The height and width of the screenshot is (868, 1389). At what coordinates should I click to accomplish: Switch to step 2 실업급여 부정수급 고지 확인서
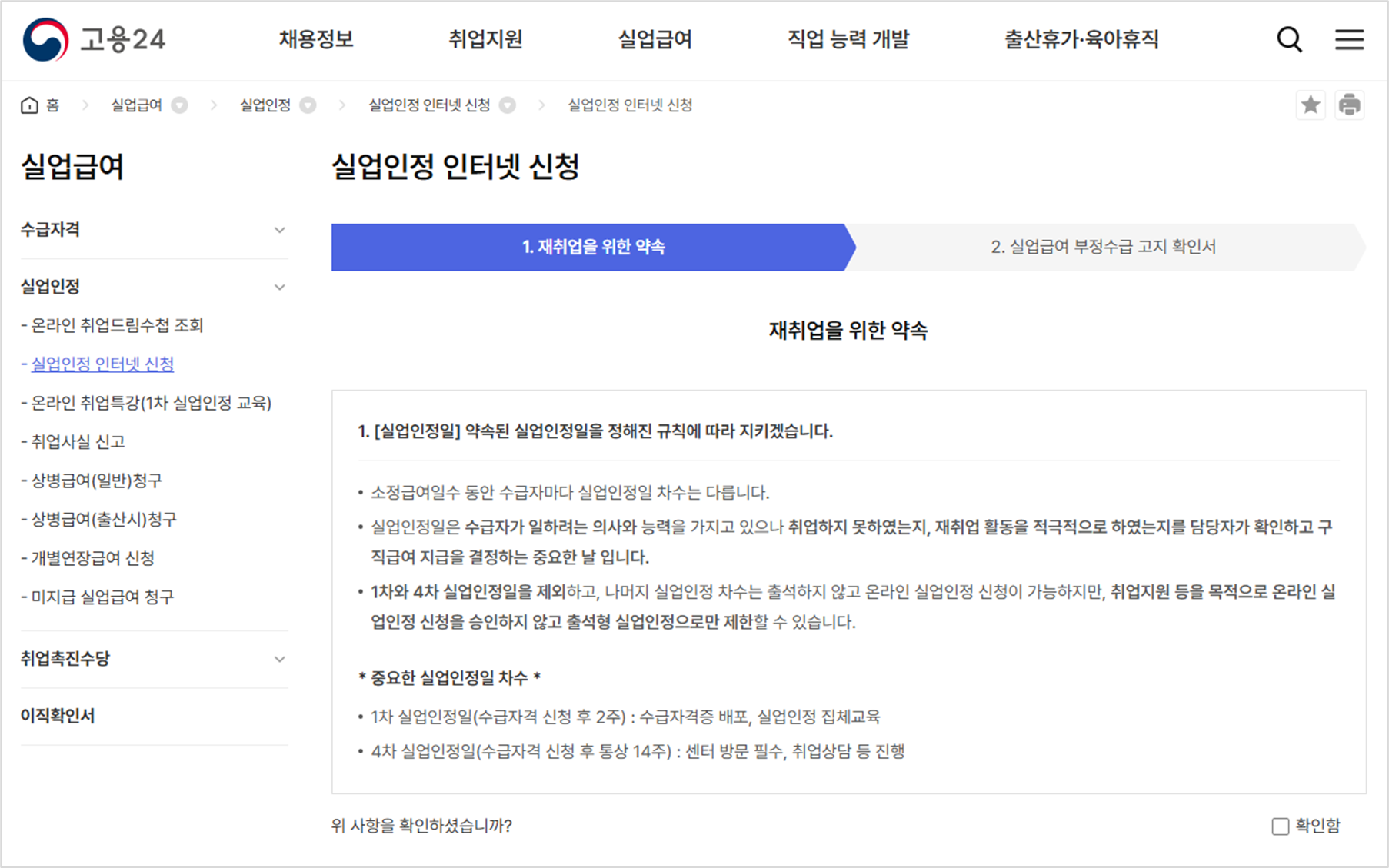[1105, 247]
